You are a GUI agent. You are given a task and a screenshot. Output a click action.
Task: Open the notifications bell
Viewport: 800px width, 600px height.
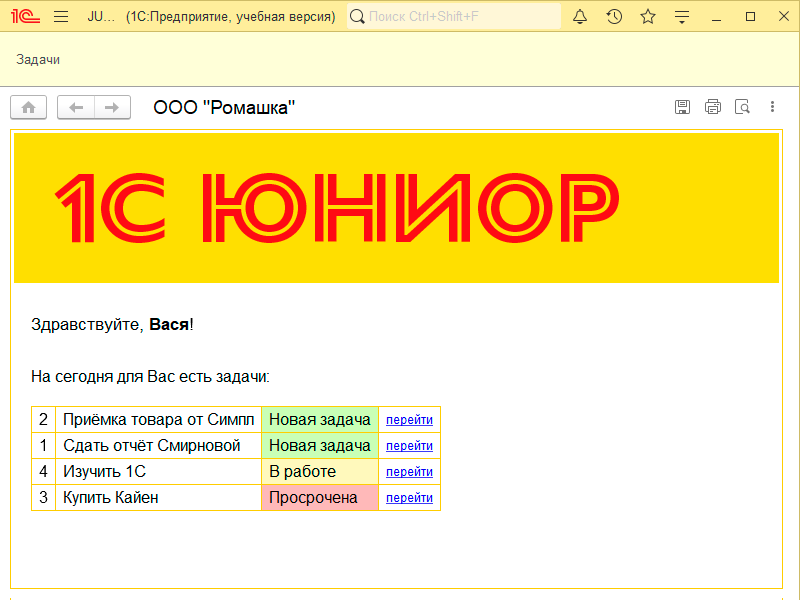(x=580, y=16)
